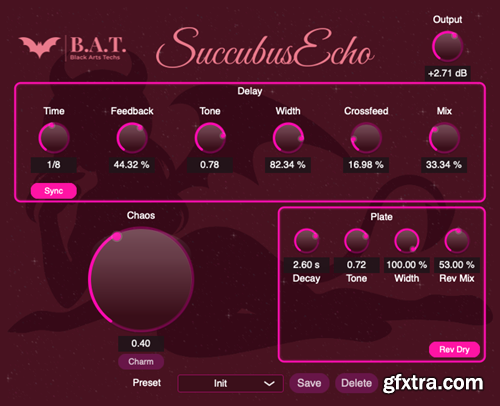Click the large Chaos knob
The height and width of the screenshot is (406, 500).
(x=141, y=279)
